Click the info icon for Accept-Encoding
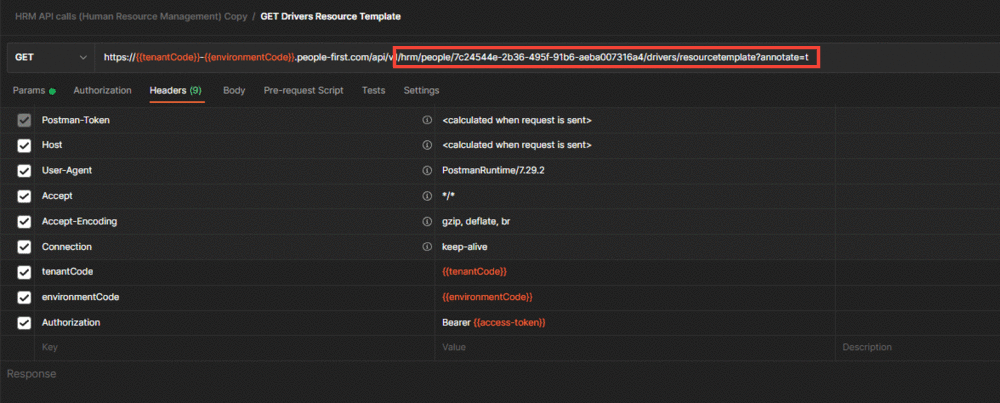 427,221
